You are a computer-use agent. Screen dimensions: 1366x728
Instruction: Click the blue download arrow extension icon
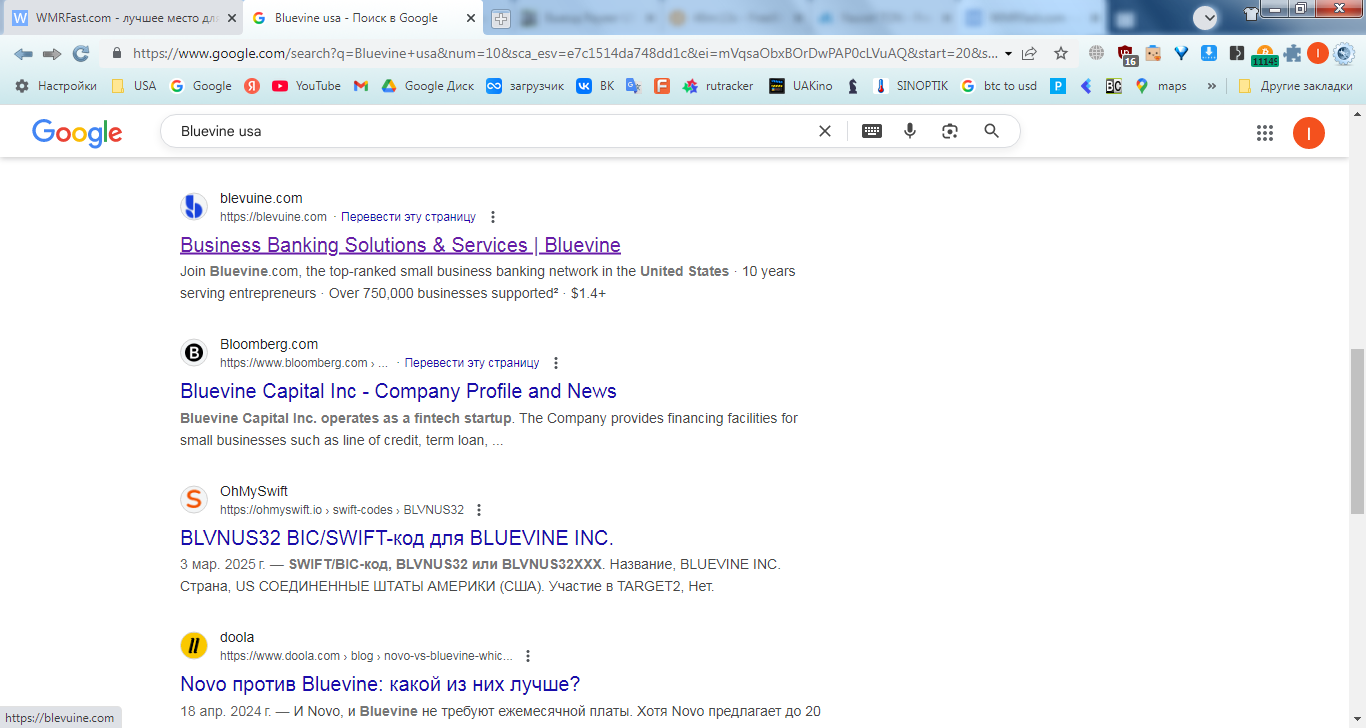click(x=1208, y=54)
